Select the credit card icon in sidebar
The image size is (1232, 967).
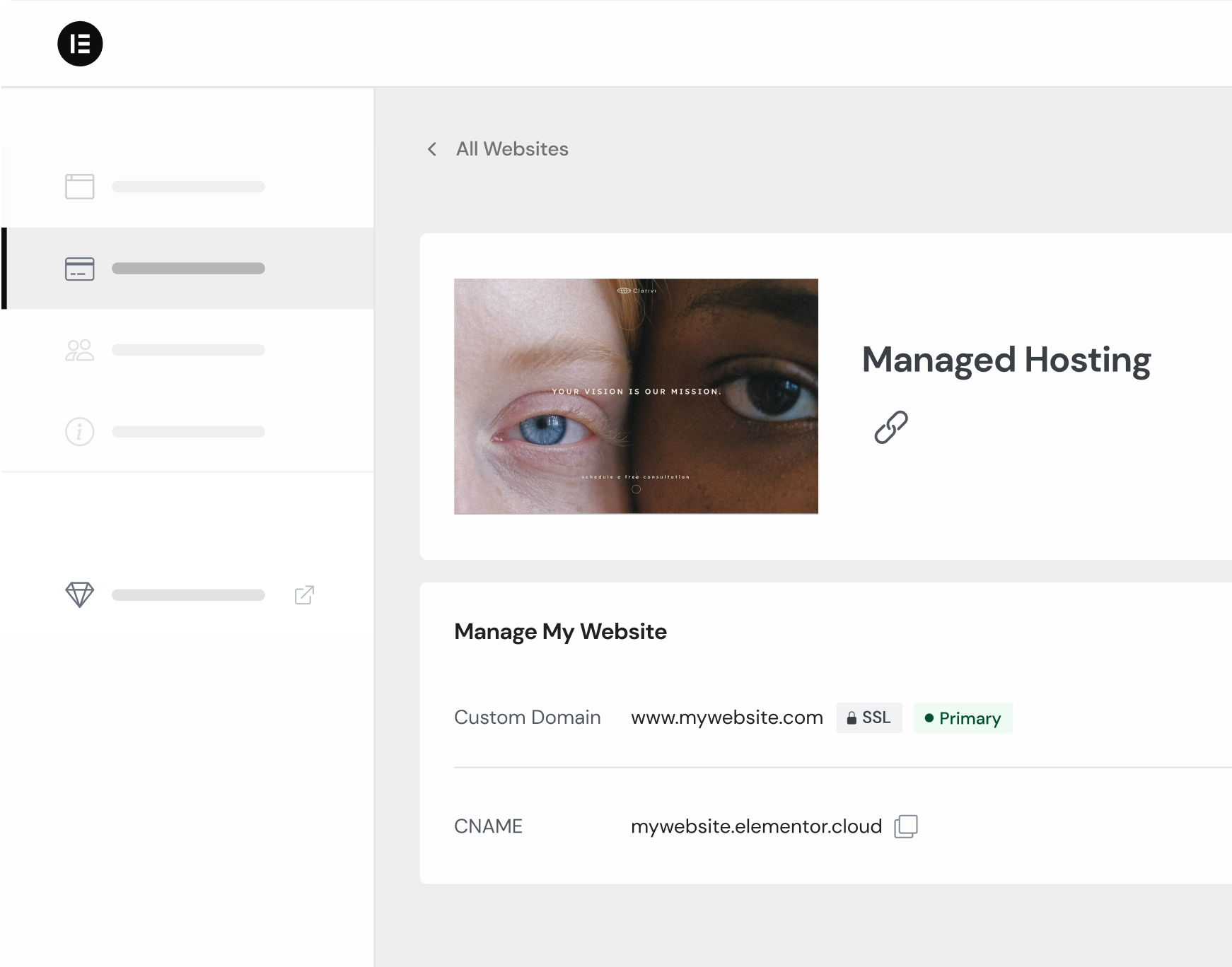click(x=80, y=269)
